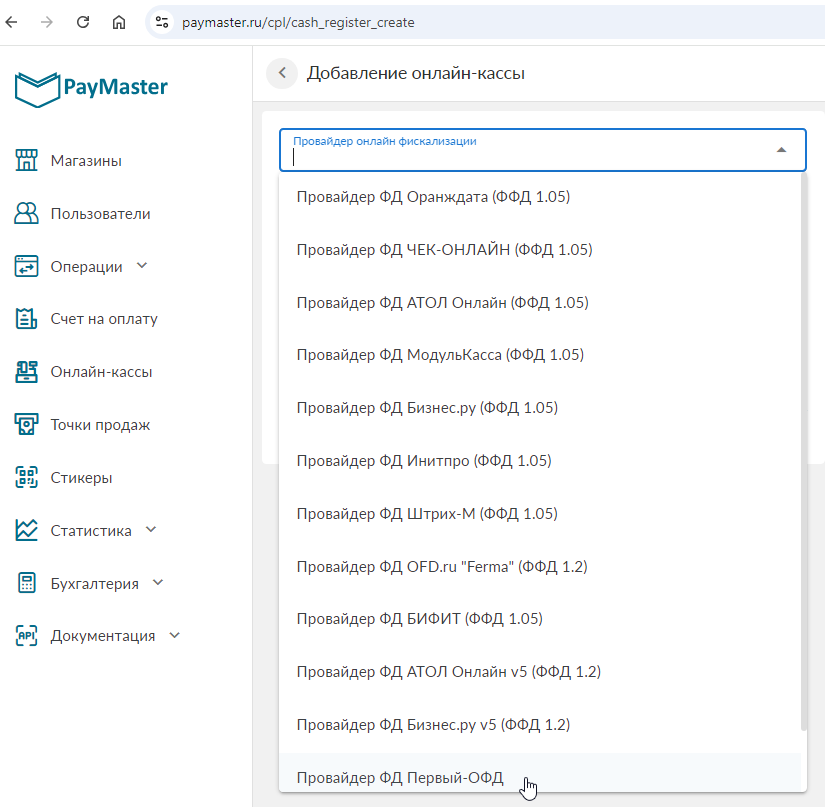Open the browser home page
Viewport: 825px width, 807px height.
coord(119,22)
